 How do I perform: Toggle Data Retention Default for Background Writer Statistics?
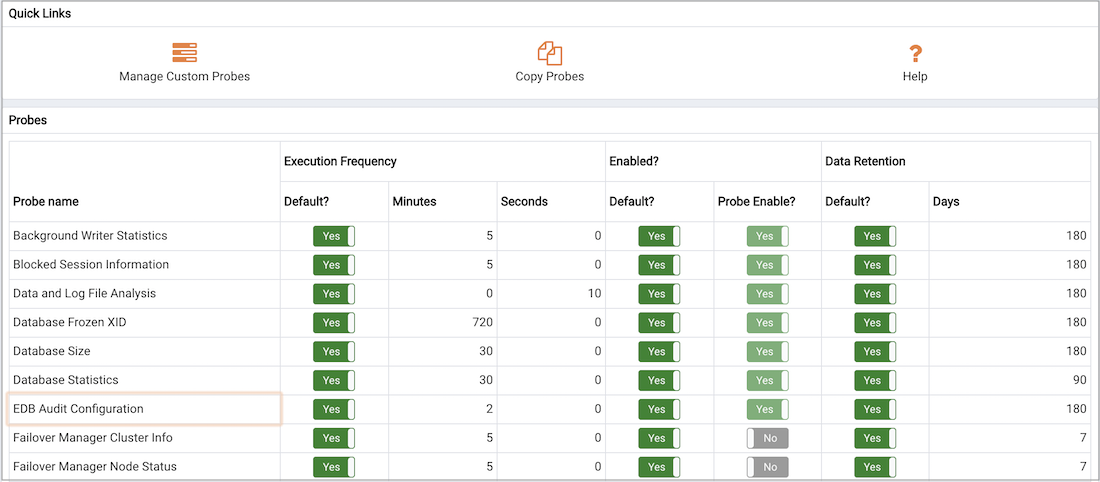point(876,236)
